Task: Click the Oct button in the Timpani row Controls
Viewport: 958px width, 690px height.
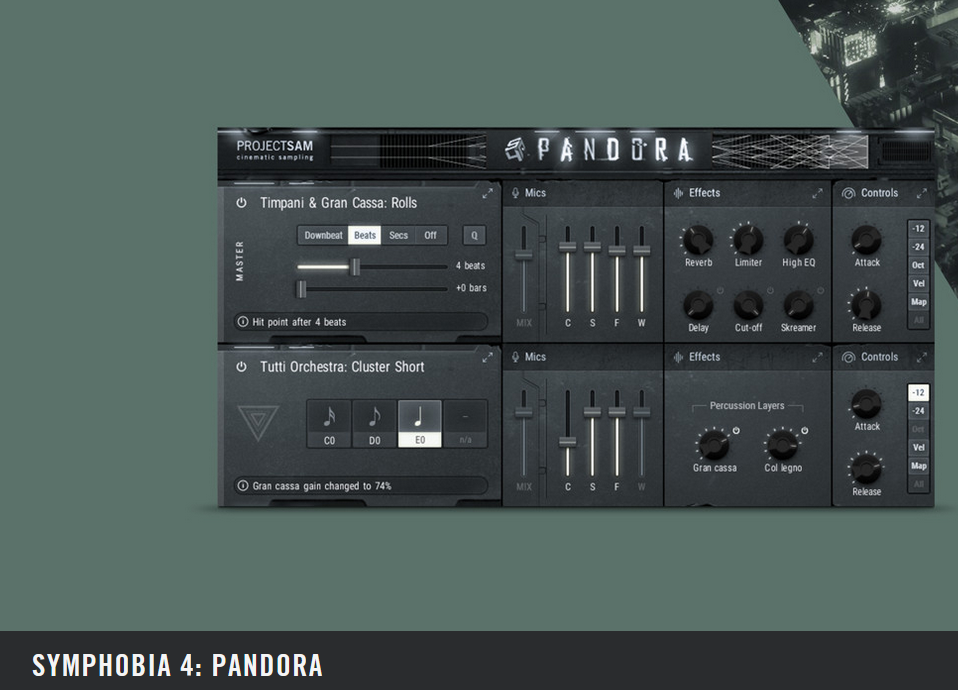Action: 918,265
